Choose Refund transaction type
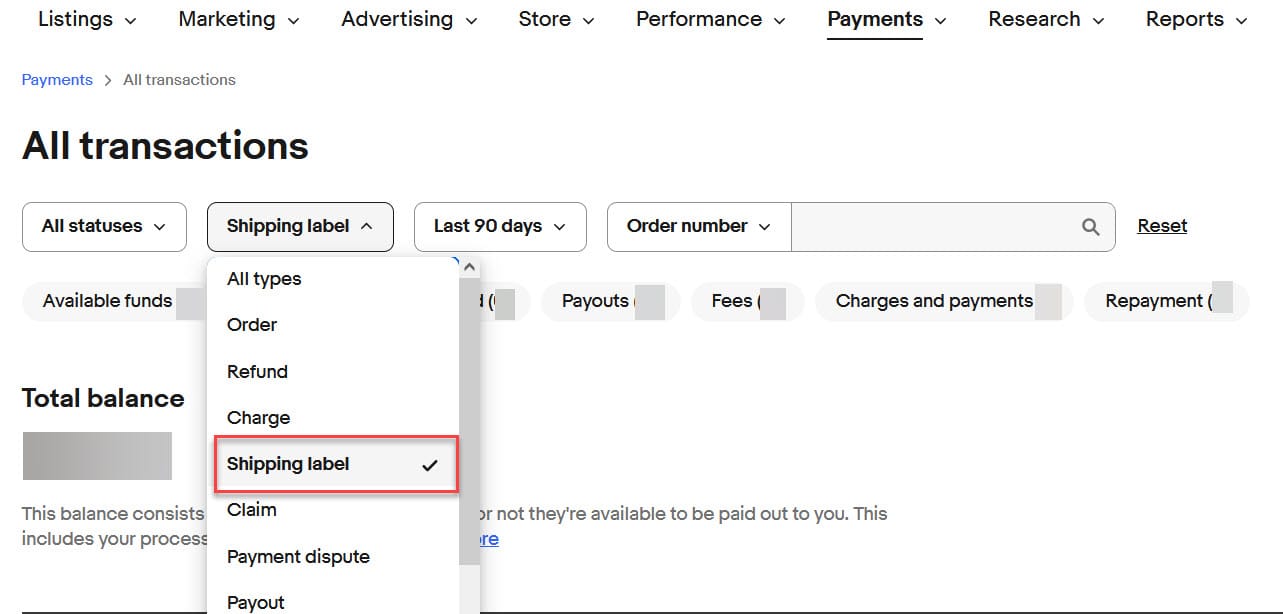 (257, 372)
